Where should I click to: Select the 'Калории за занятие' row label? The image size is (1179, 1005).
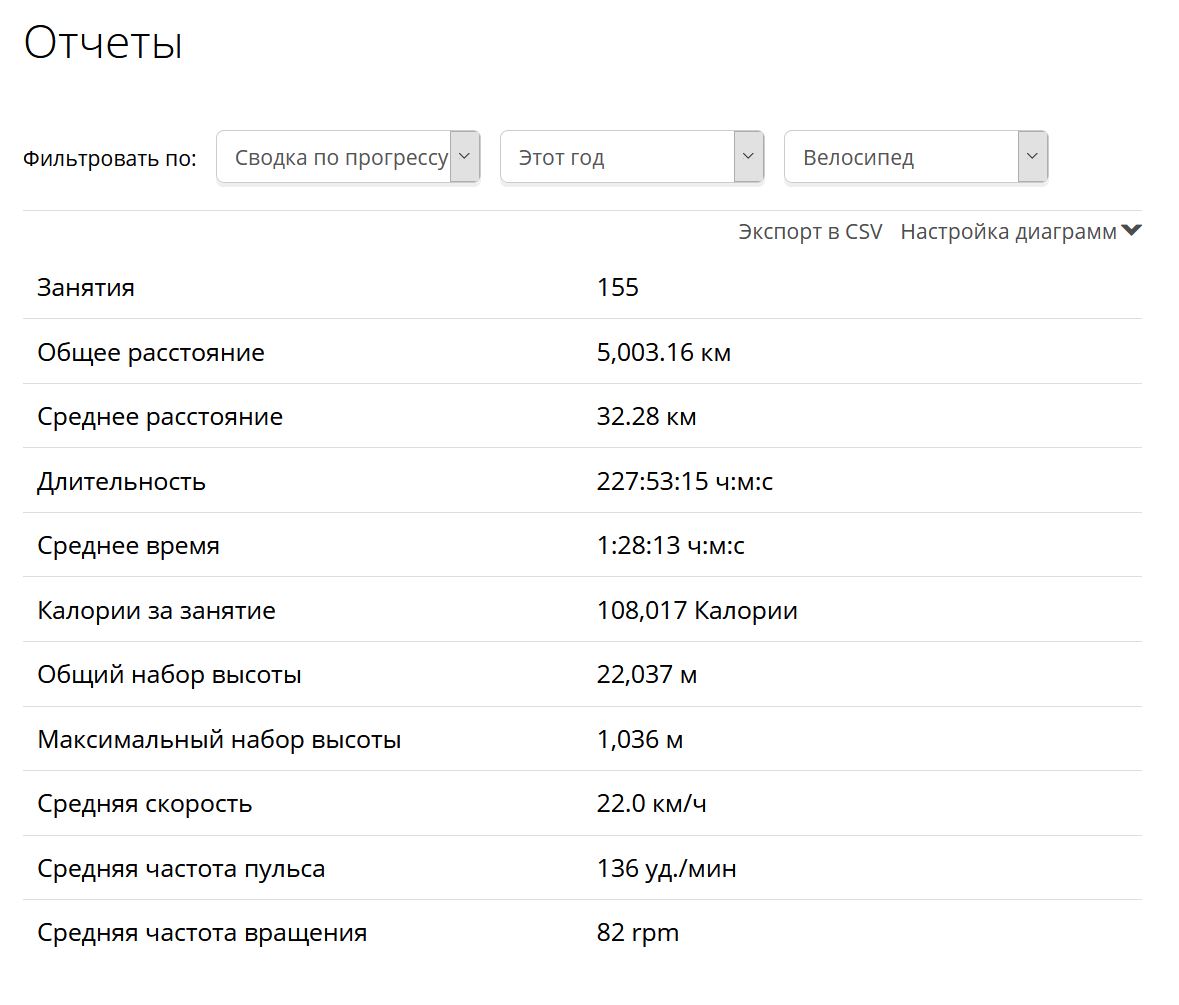pos(156,611)
